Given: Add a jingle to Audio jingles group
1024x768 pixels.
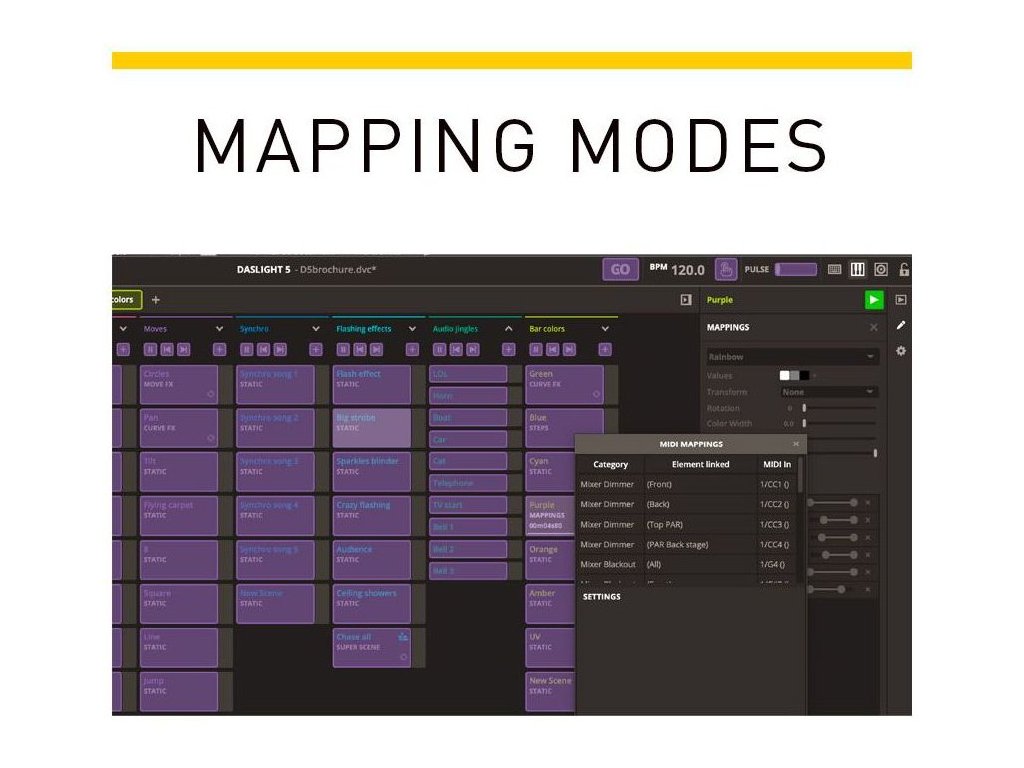Looking at the screenshot, I should tap(509, 349).
